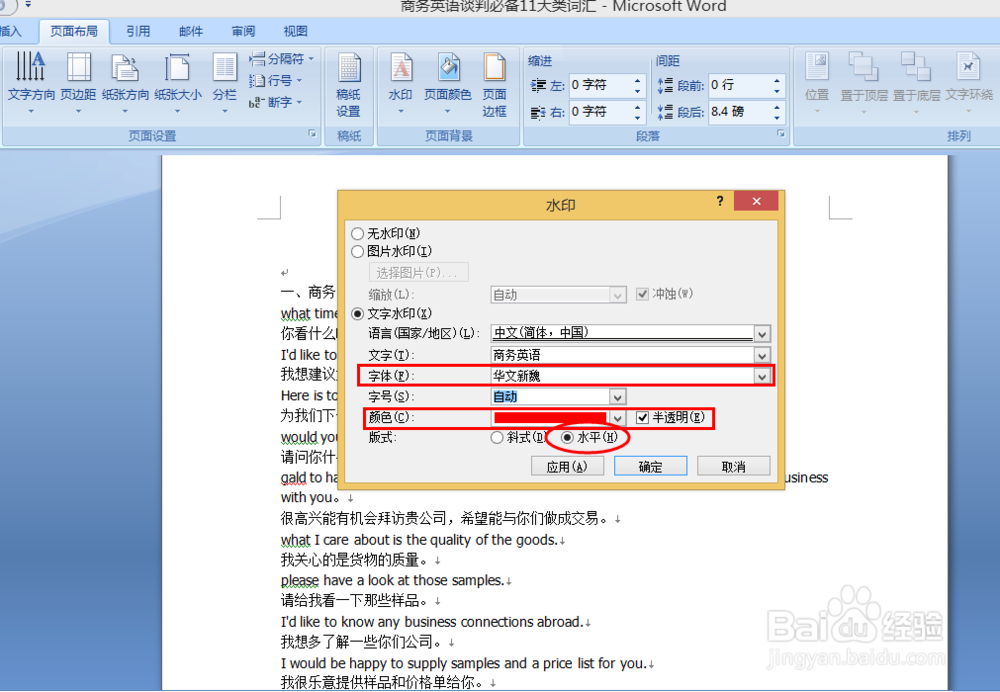Open the 分栏 columns tool
The height and width of the screenshot is (692, 1000).
[x=224, y=83]
